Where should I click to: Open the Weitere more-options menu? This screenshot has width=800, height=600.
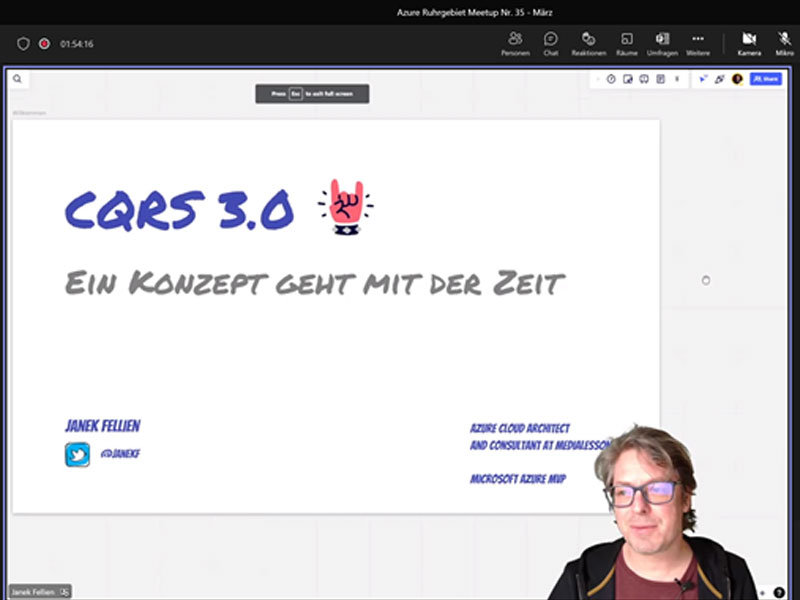(x=698, y=44)
